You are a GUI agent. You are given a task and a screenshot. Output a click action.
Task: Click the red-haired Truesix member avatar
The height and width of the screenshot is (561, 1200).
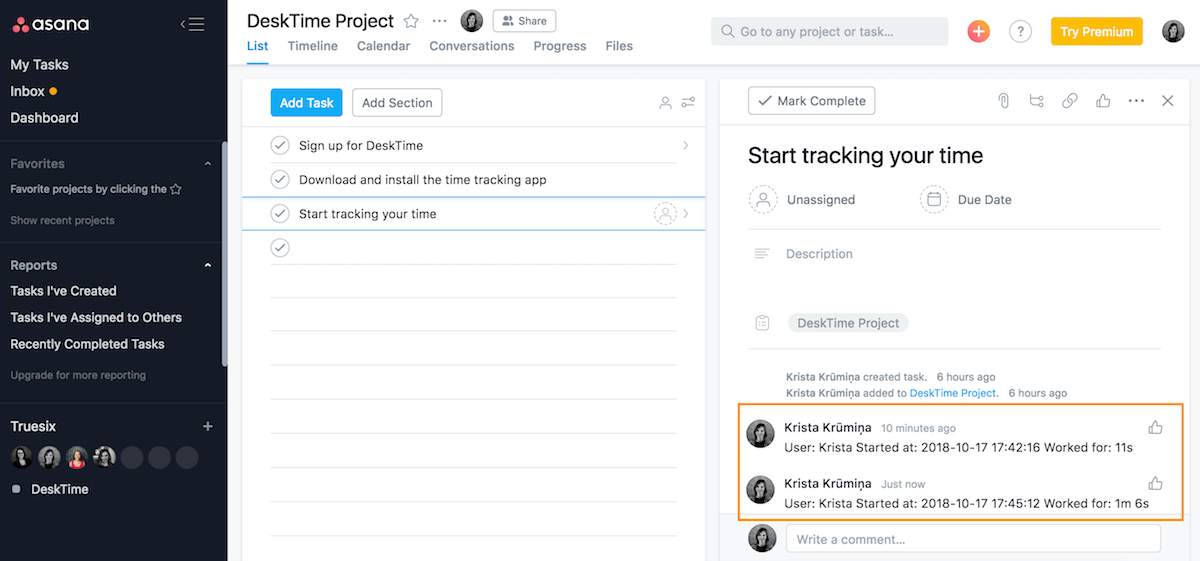[77, 458]
